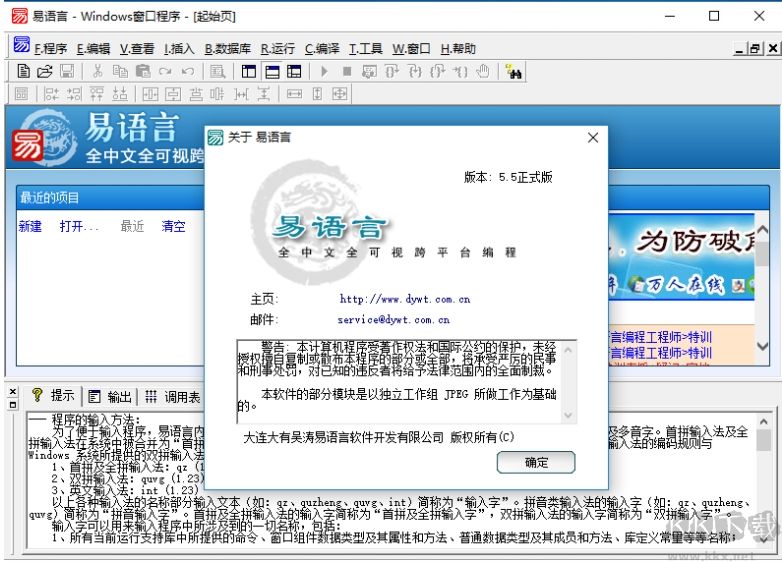Open the E.编辑 menu

click(x=93, y=48)
